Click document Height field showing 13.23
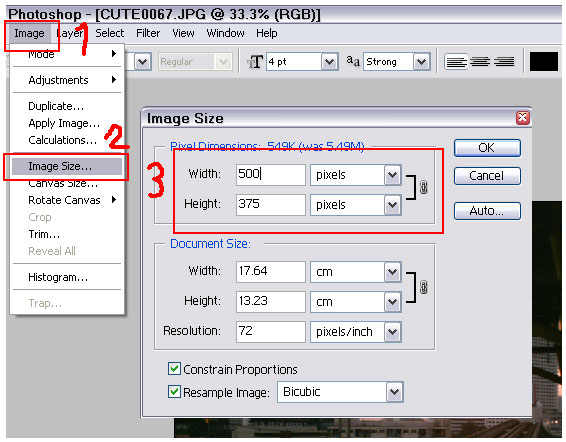 [271, 302]
